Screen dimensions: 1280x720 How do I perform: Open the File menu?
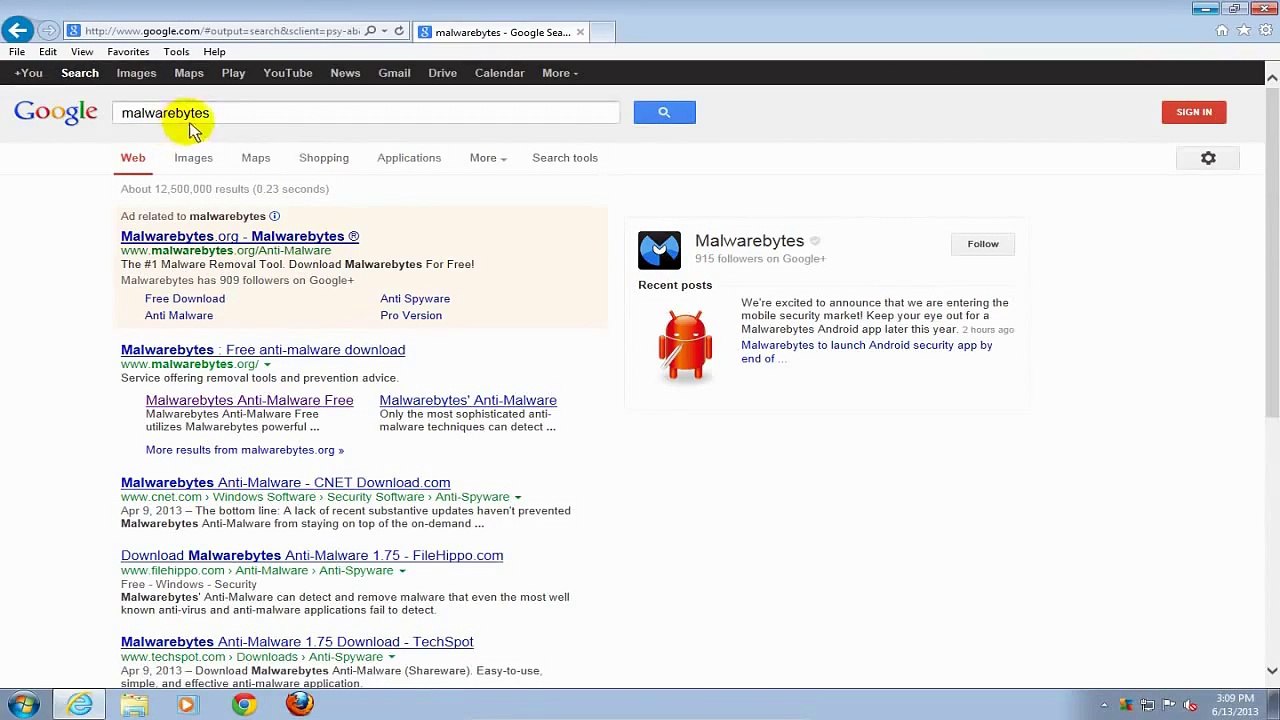[17, 52]
